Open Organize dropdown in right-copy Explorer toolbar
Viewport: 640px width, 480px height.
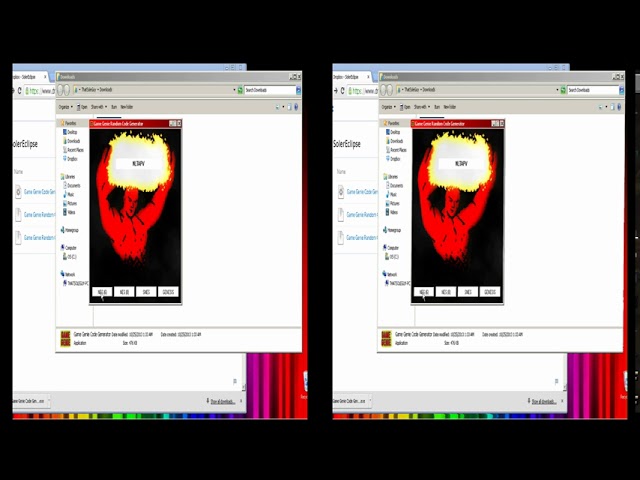point(388,107)
